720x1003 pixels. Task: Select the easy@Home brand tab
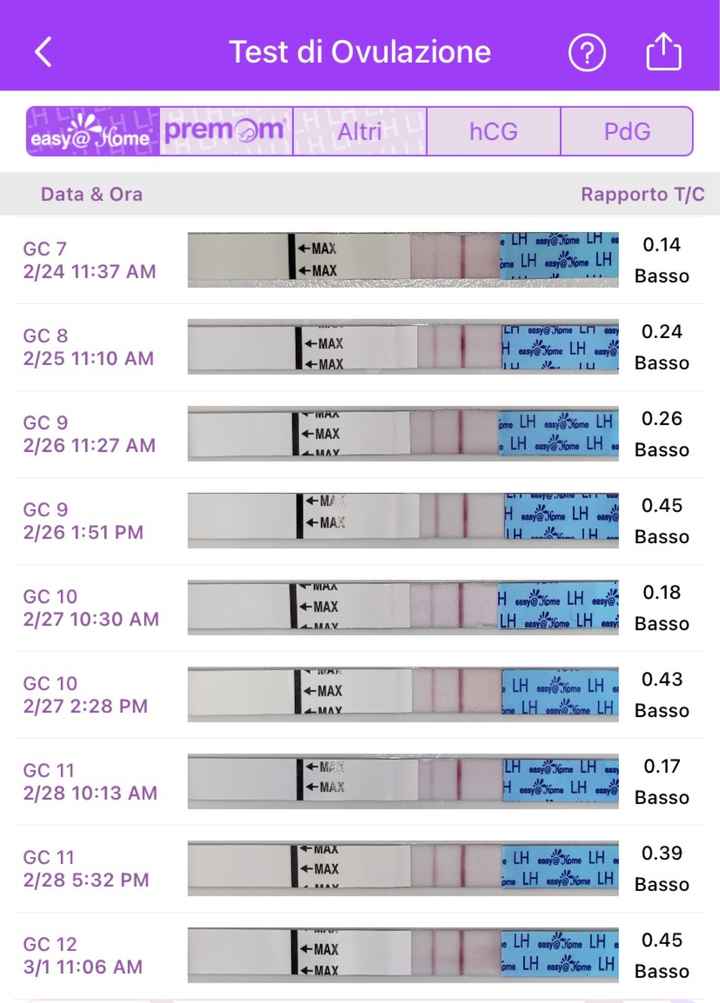point(93,132)
